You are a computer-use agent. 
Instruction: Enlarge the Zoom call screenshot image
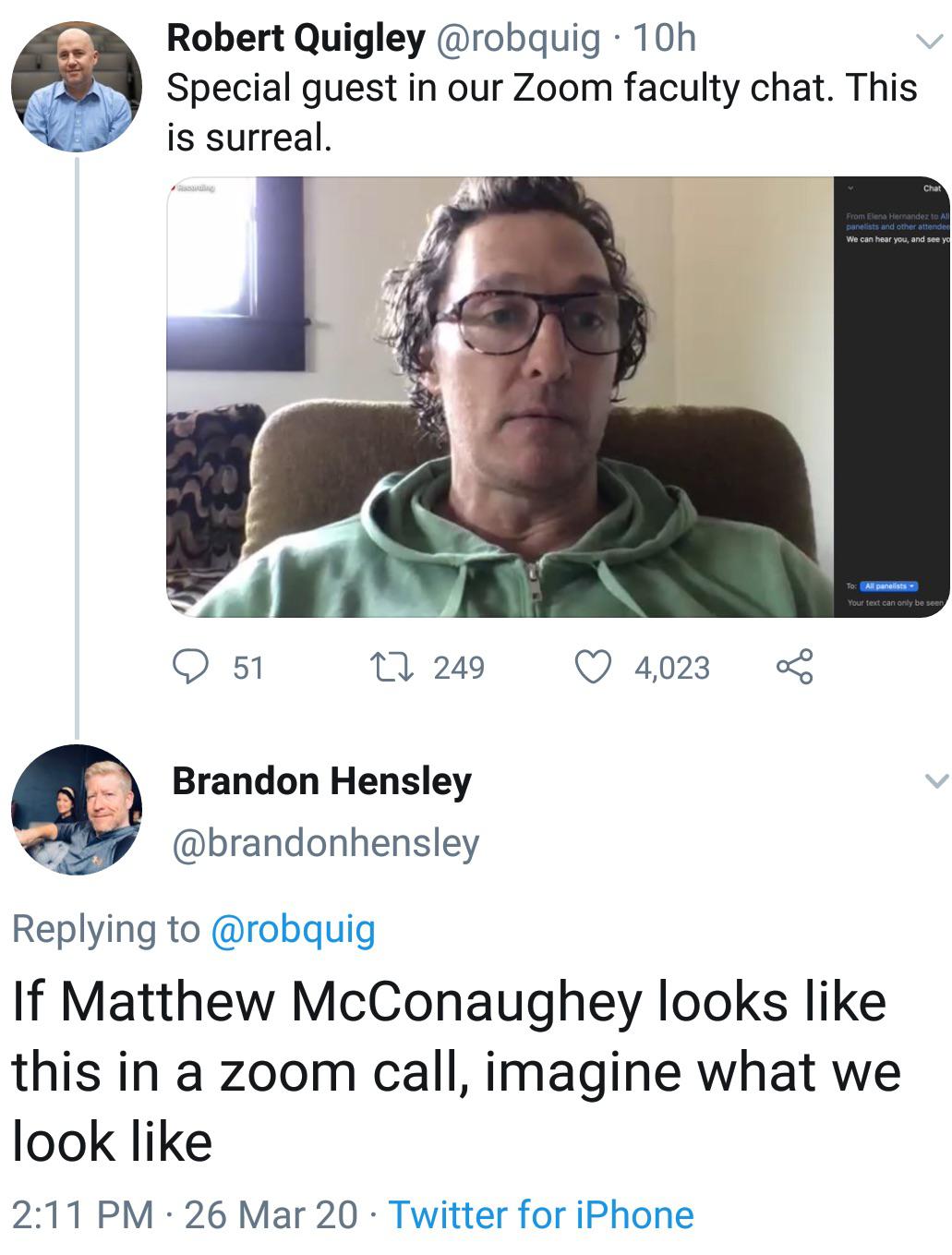(x=500, y=397)
